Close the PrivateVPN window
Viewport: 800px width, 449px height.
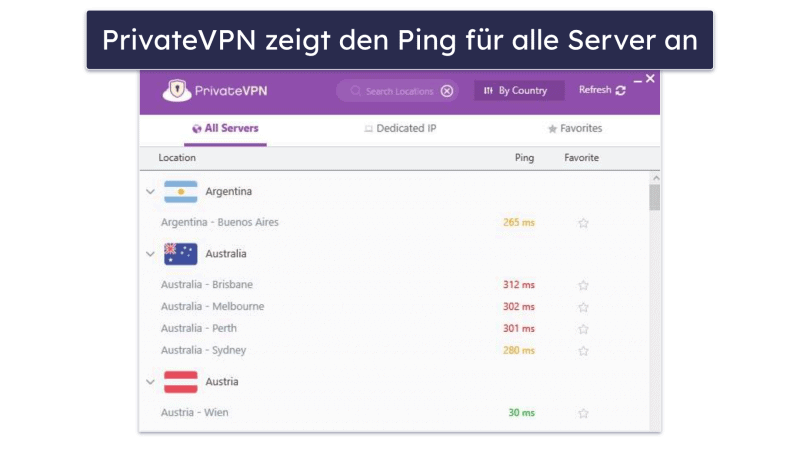tap(650, 79)
